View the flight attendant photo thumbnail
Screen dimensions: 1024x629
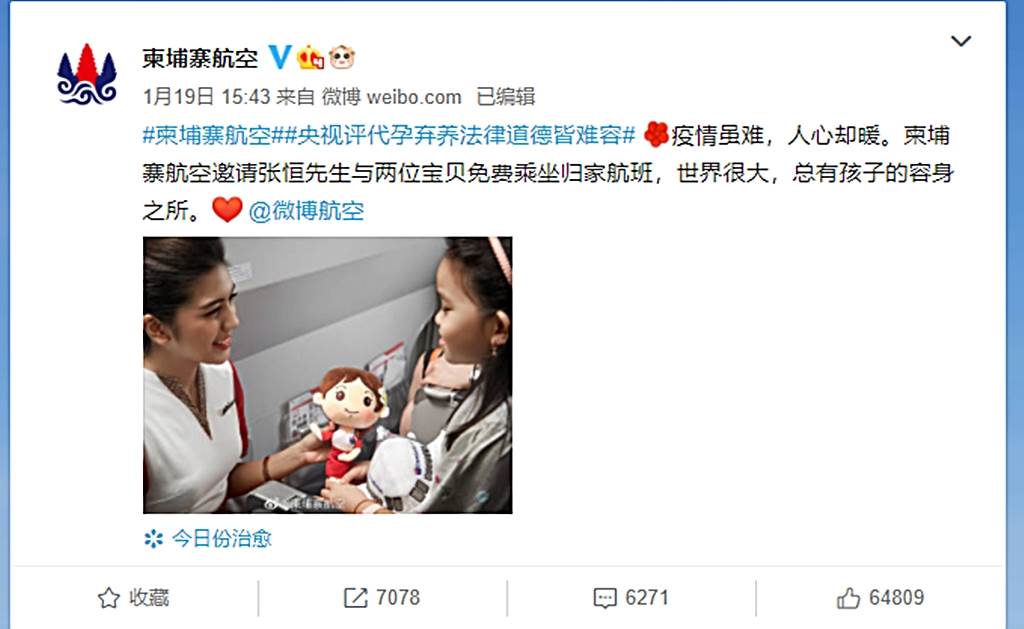click(x=327, y=375)
